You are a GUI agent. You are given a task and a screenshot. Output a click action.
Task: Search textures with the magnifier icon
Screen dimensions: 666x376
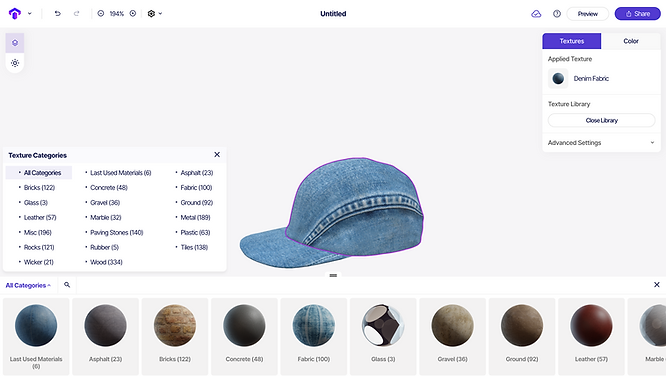(x=67, y=285)
